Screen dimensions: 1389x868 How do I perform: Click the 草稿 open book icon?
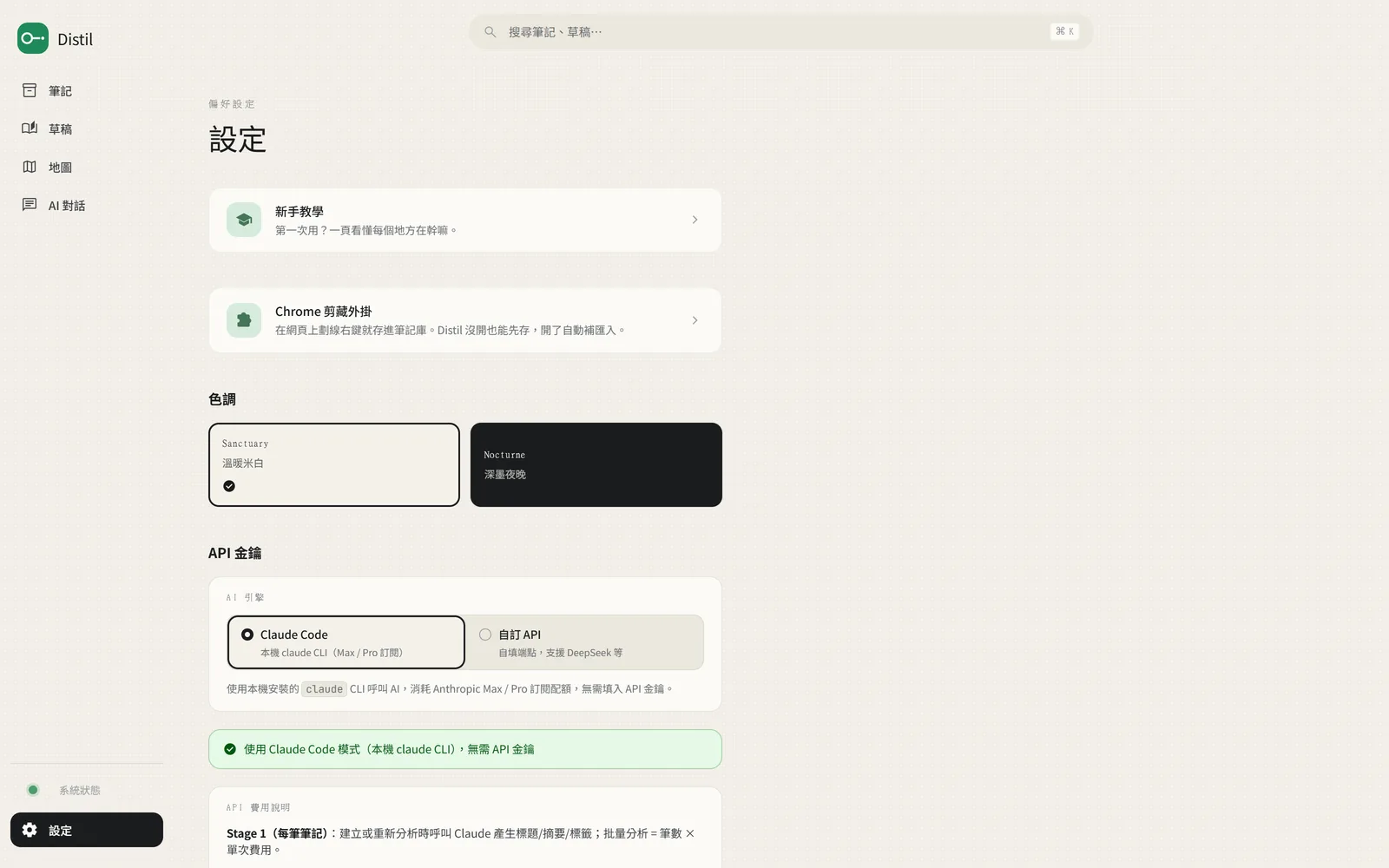[30, 128]
